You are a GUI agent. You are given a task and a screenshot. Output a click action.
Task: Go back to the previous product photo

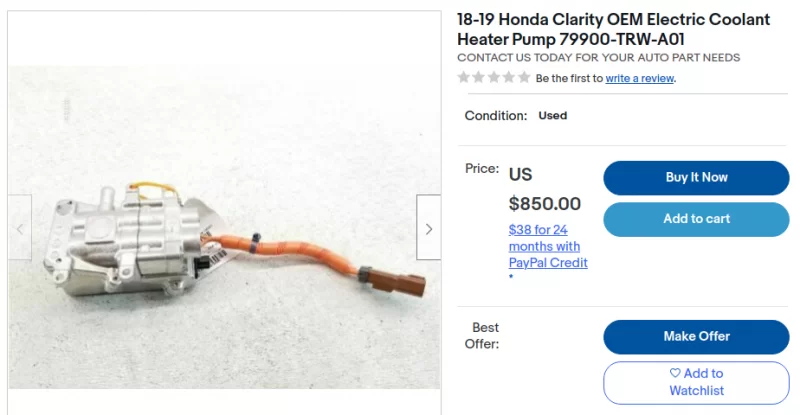pyautogui.click(x=20, y=227)
